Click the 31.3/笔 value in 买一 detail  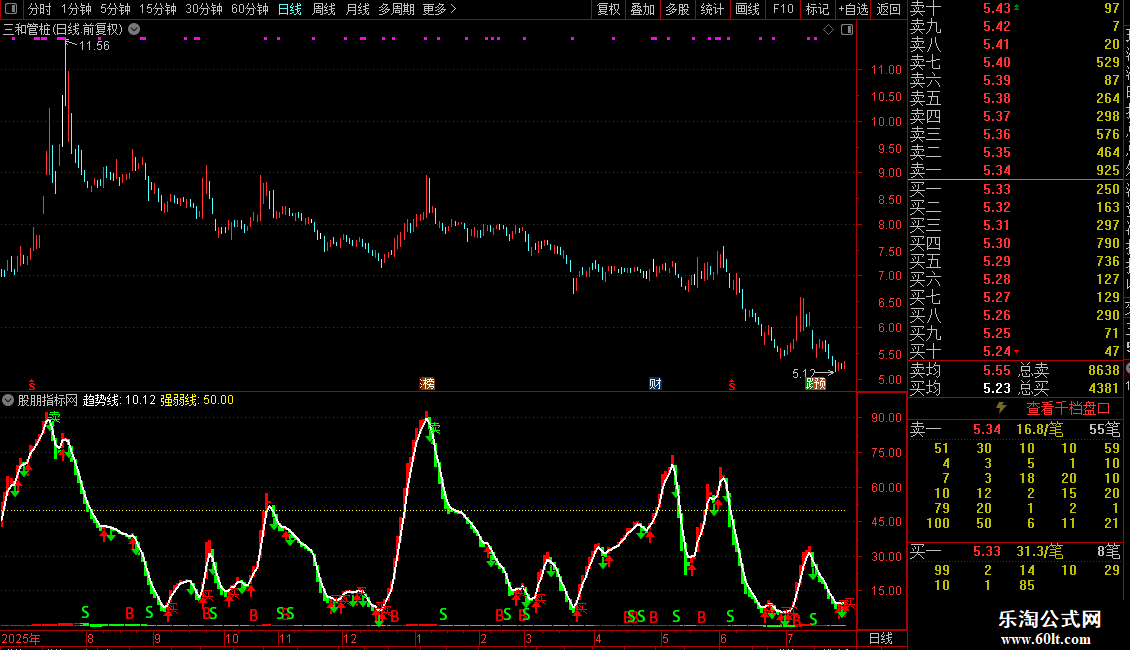click(x=1039, y=551)
